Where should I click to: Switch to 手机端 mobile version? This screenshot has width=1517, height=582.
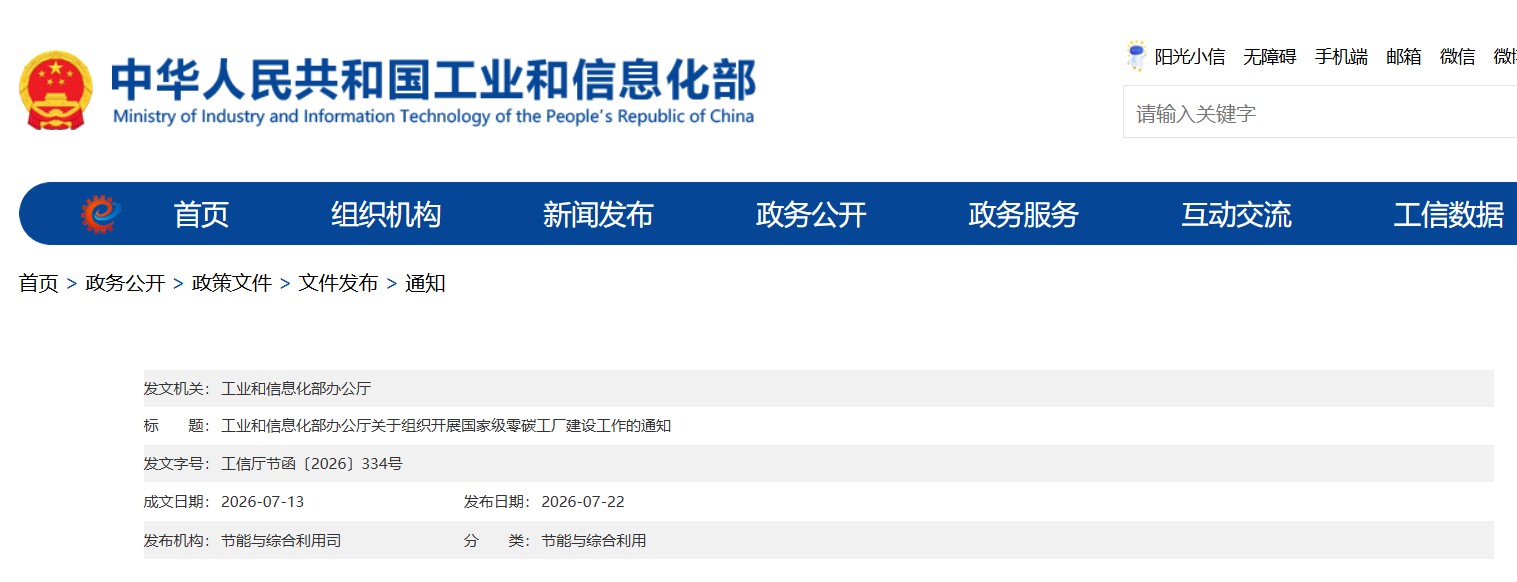1341,57
